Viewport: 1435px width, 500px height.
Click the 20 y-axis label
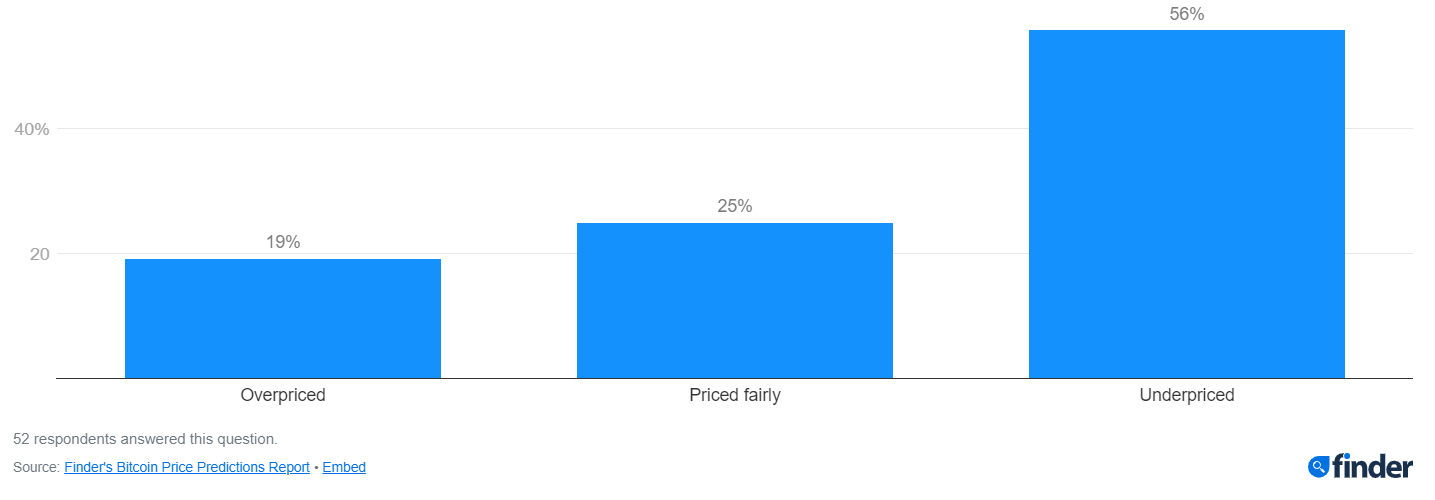pyautogui.click(x=39, y=254)
